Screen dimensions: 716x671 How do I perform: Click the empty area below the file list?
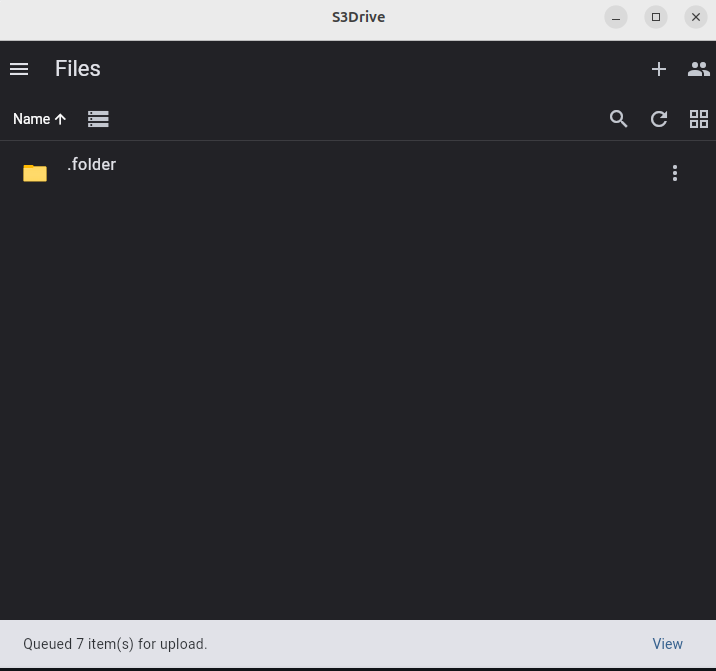358,402
